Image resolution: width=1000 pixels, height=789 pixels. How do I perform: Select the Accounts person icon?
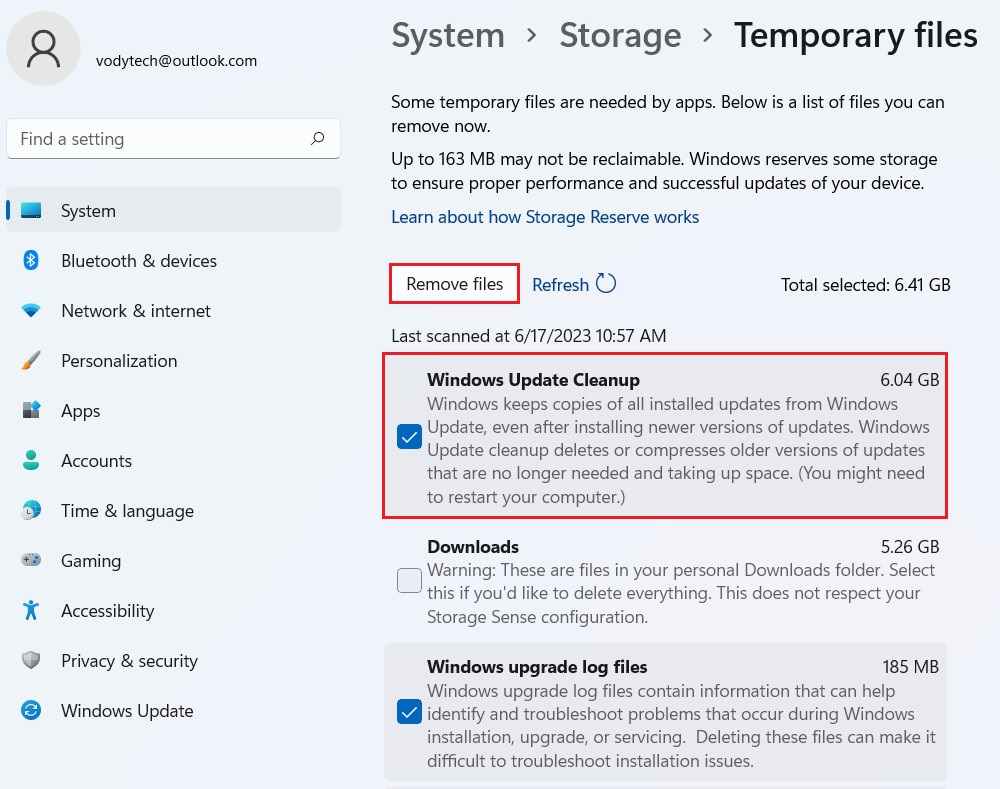[31, 461]
